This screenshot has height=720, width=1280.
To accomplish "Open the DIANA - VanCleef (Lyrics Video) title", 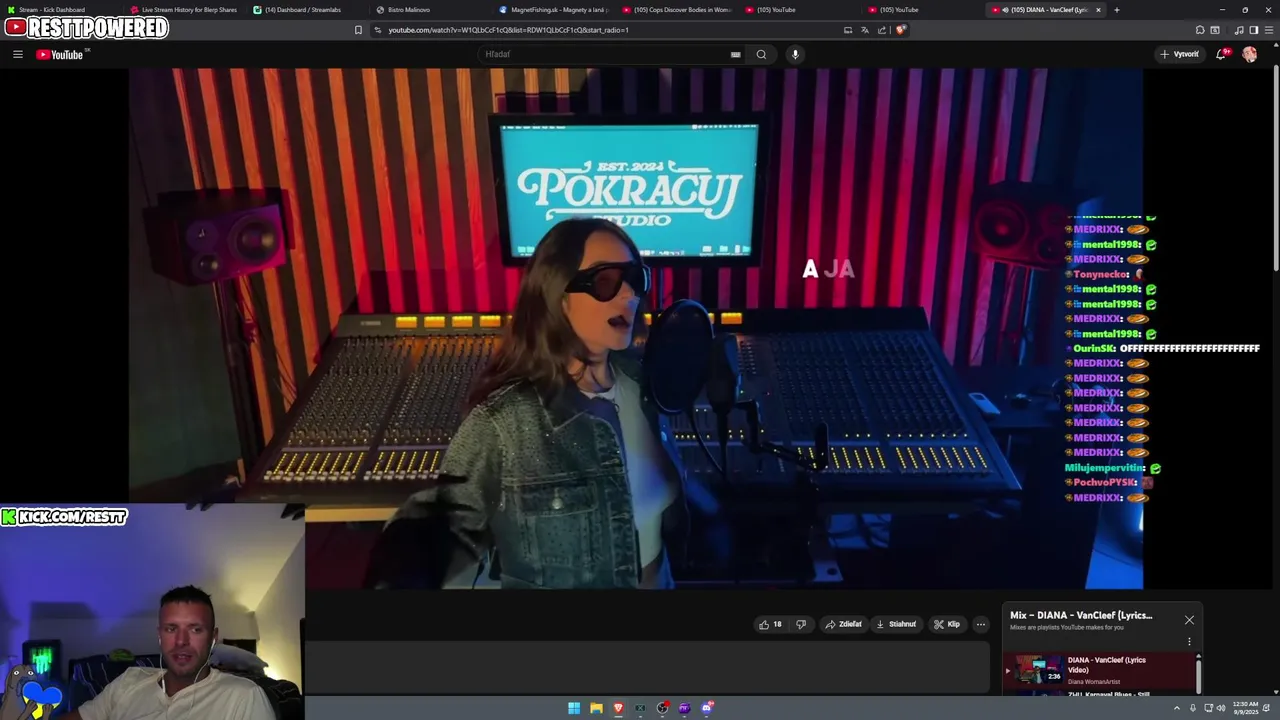I will click(x=1106, y=664).
